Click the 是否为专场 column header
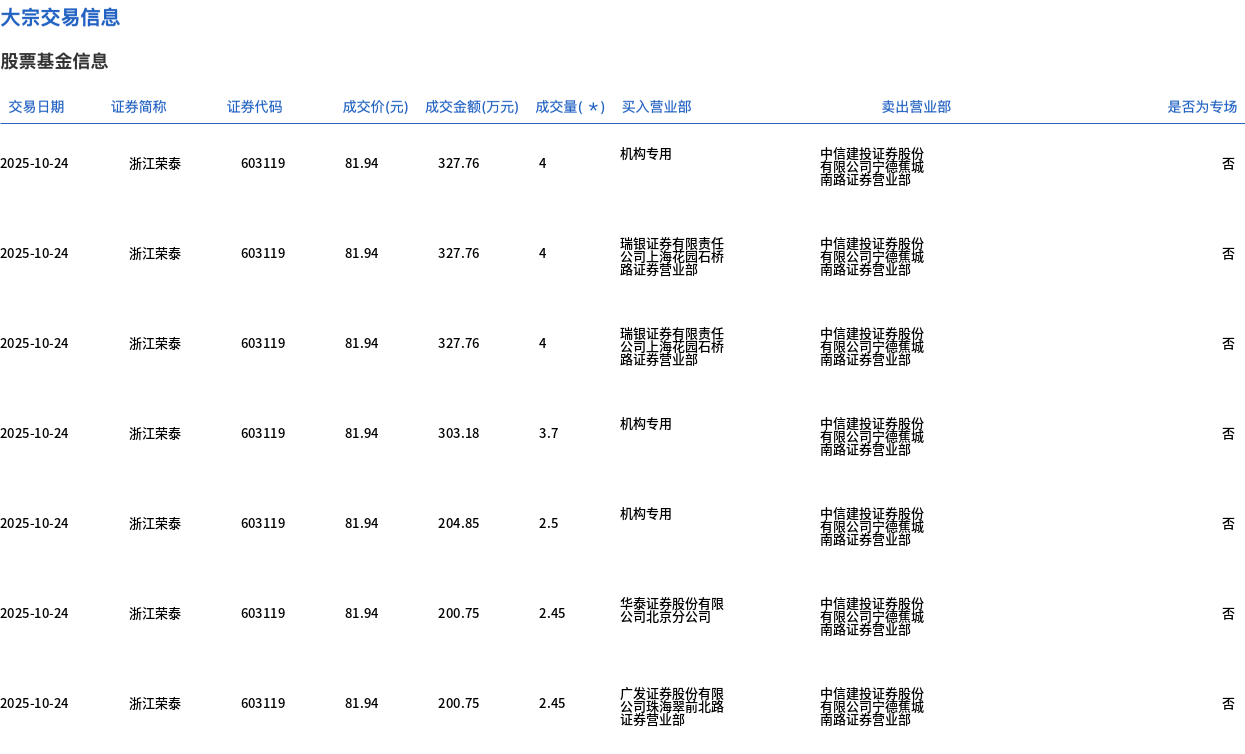Screen dimensions: 1245x754 point(1202,107)
